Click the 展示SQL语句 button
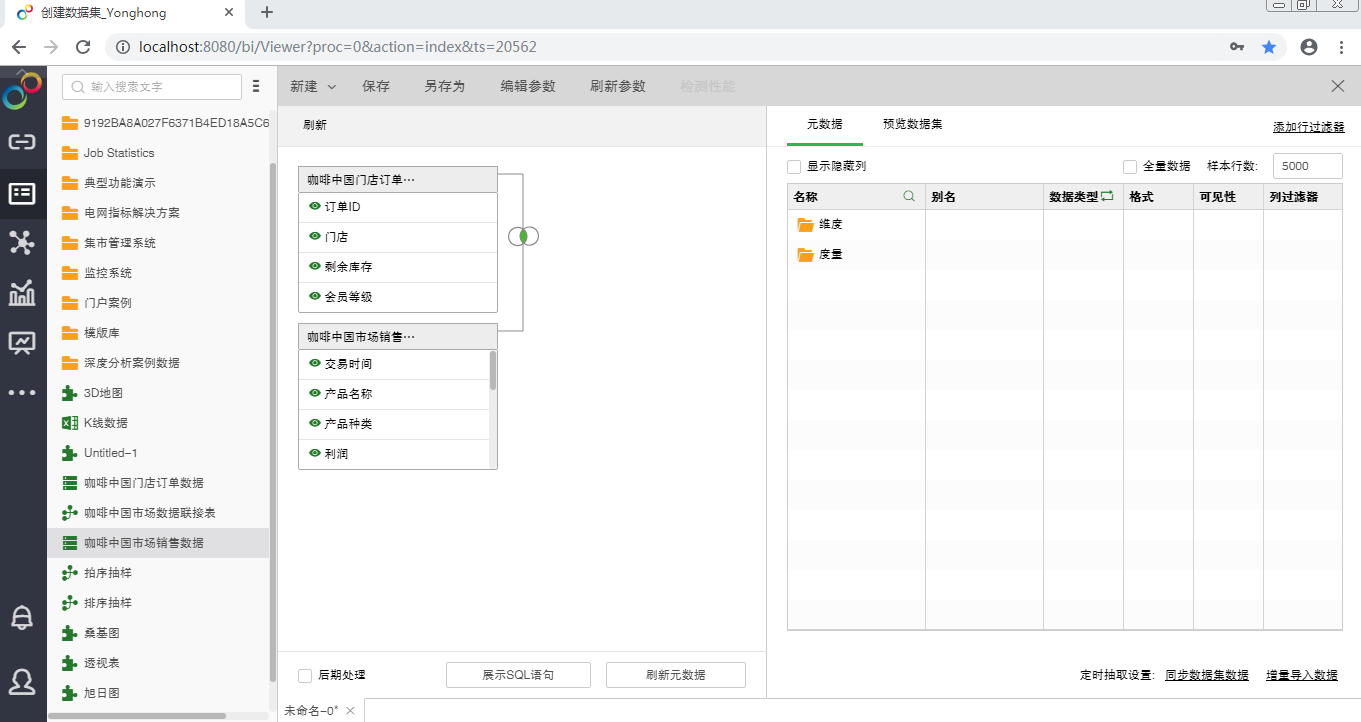 click(518, 675)
